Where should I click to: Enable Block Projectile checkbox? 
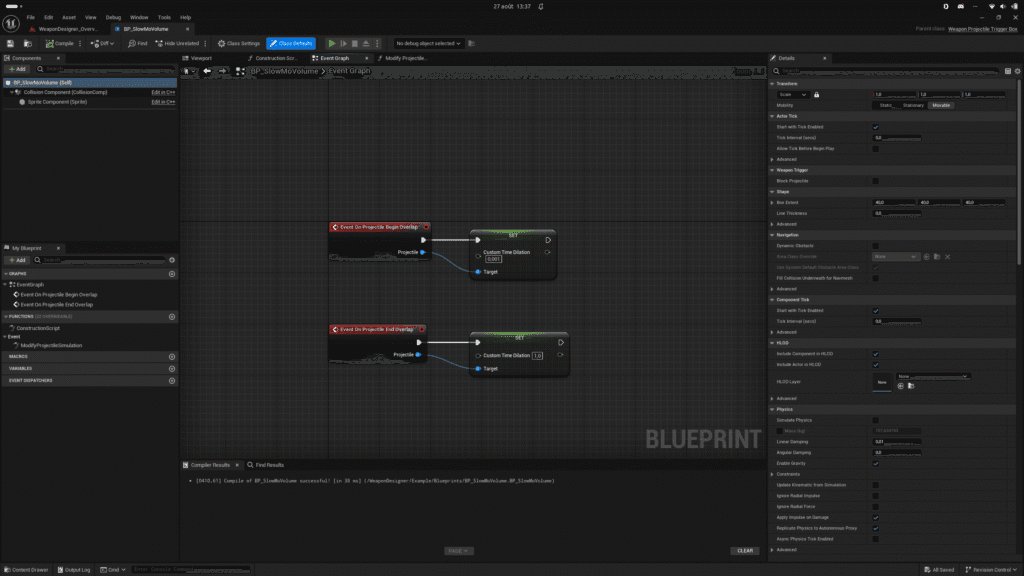(x=875, y=181)
